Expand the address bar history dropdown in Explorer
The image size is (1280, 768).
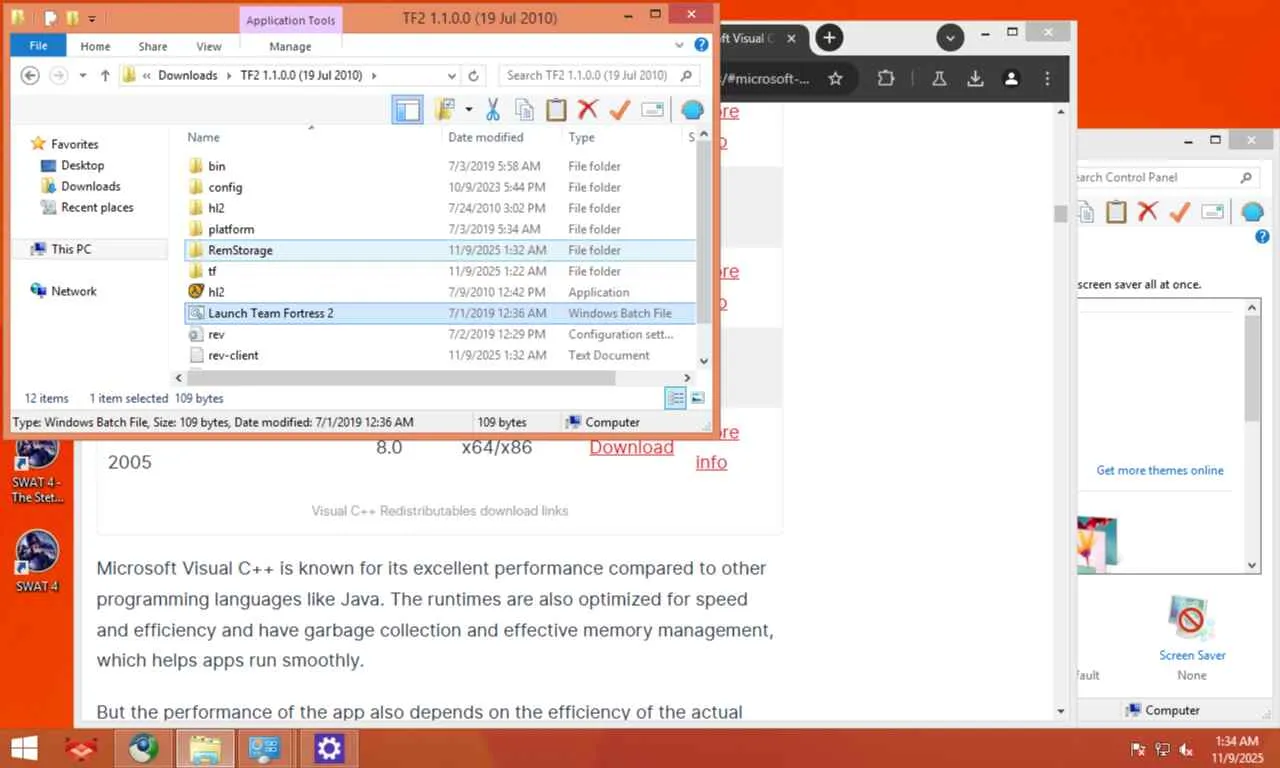[x=452, y=75]
